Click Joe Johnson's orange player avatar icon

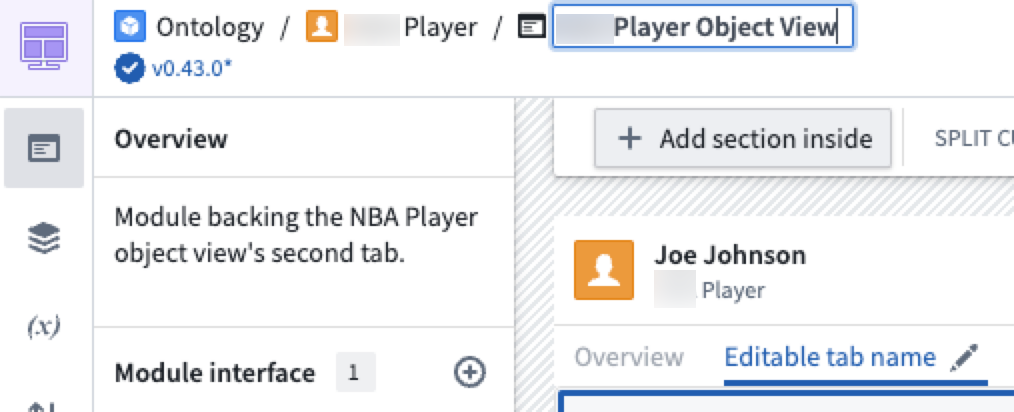(604, 270)
